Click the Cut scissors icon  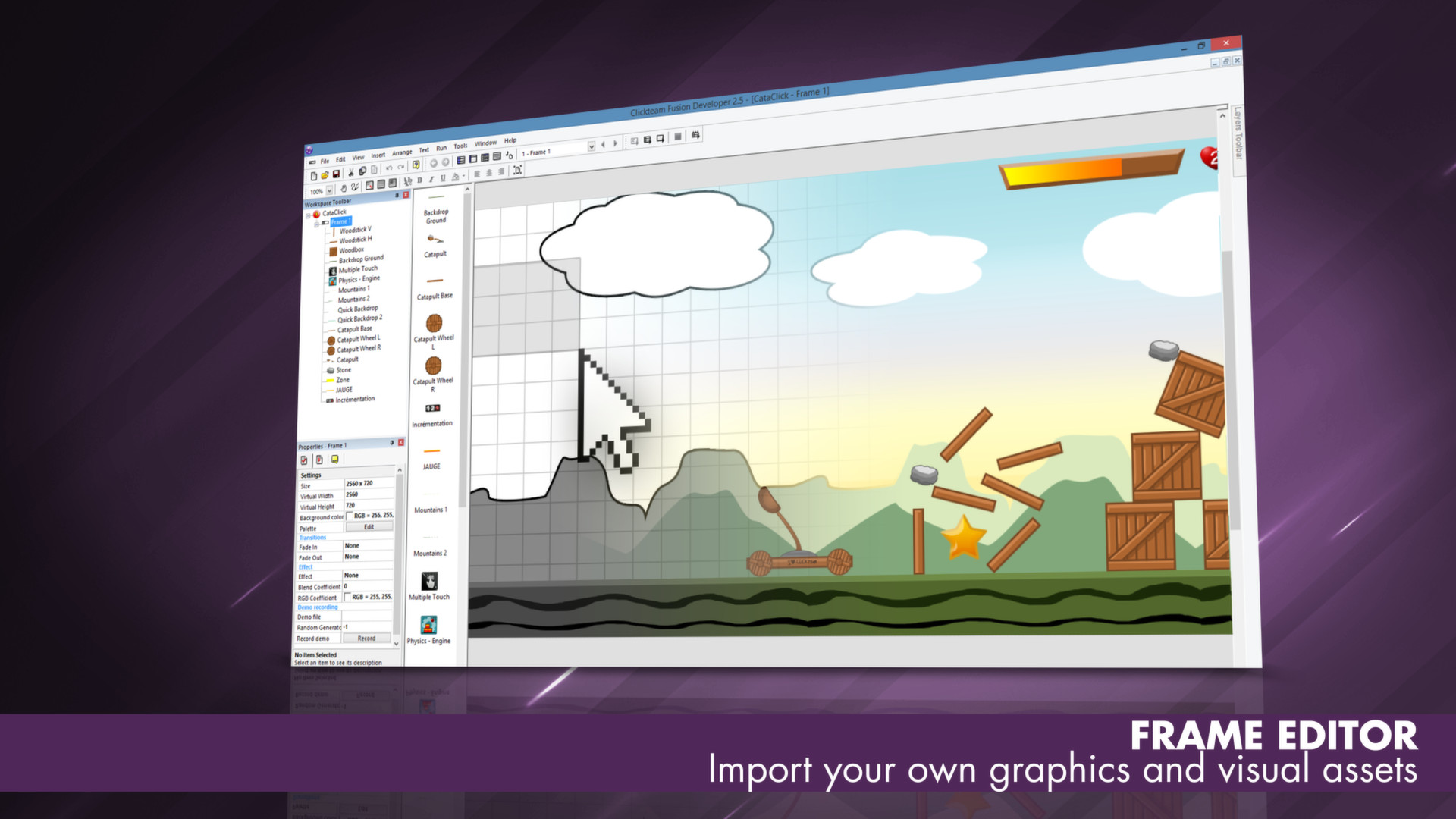[351, 172]
